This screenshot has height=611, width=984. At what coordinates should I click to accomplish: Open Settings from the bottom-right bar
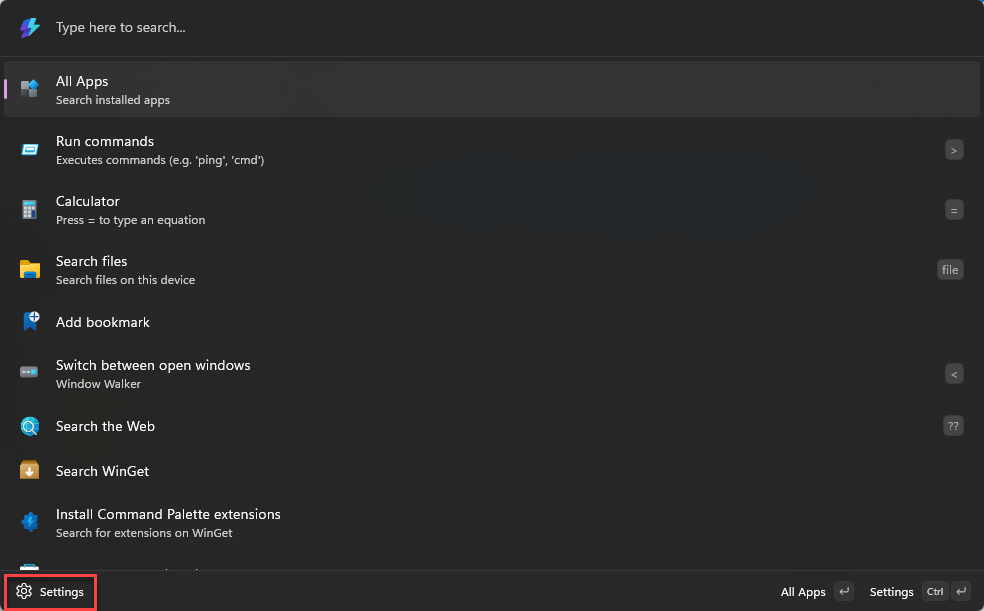(x=891, y=591)
